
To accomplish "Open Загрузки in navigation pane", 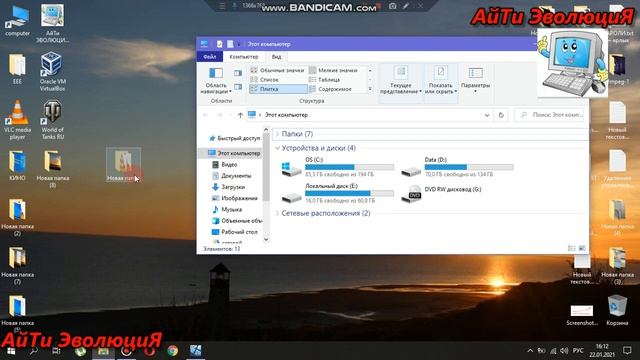I will [x=228, y=187].
